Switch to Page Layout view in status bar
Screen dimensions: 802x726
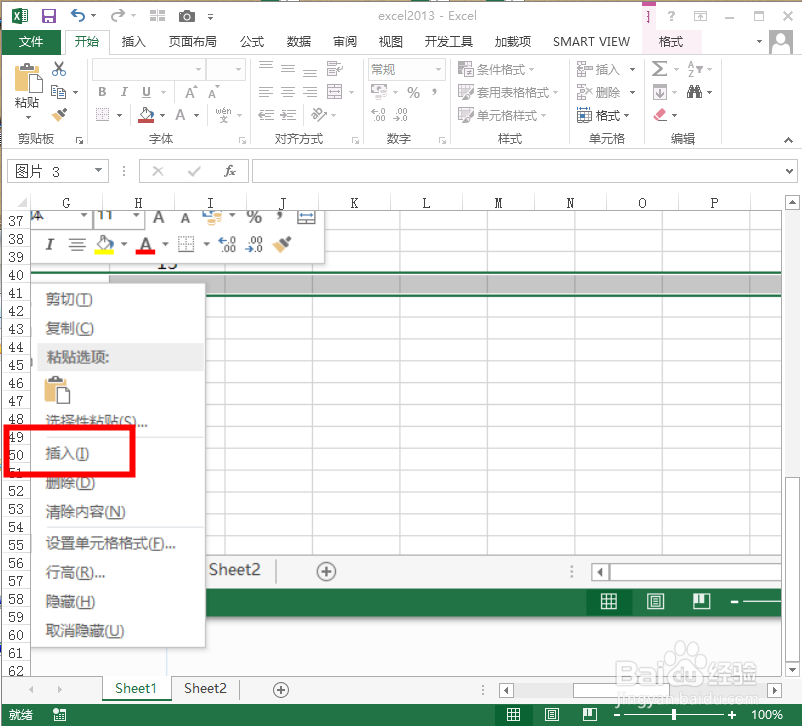551,714
